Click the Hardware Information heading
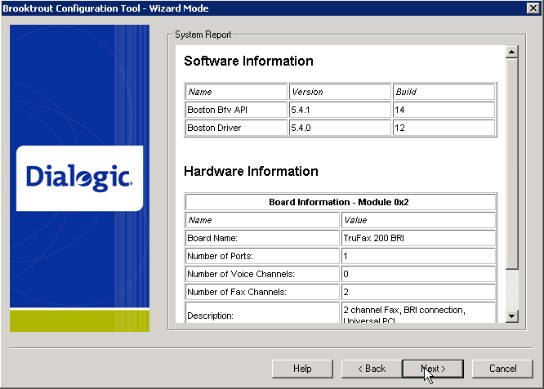Viewport: 544px width, 389px height. click(251, 171)
